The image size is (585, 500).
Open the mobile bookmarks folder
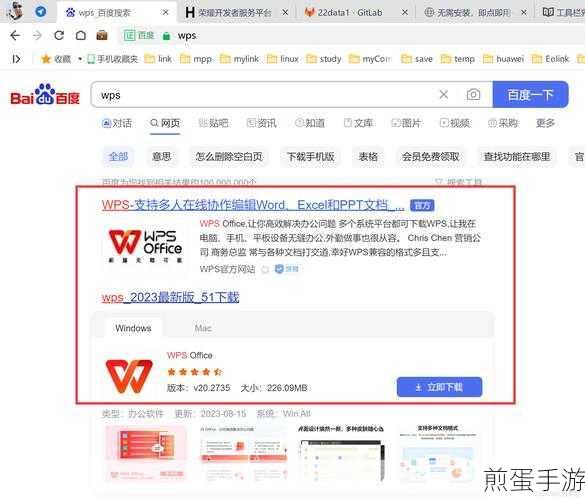[113, 59]
